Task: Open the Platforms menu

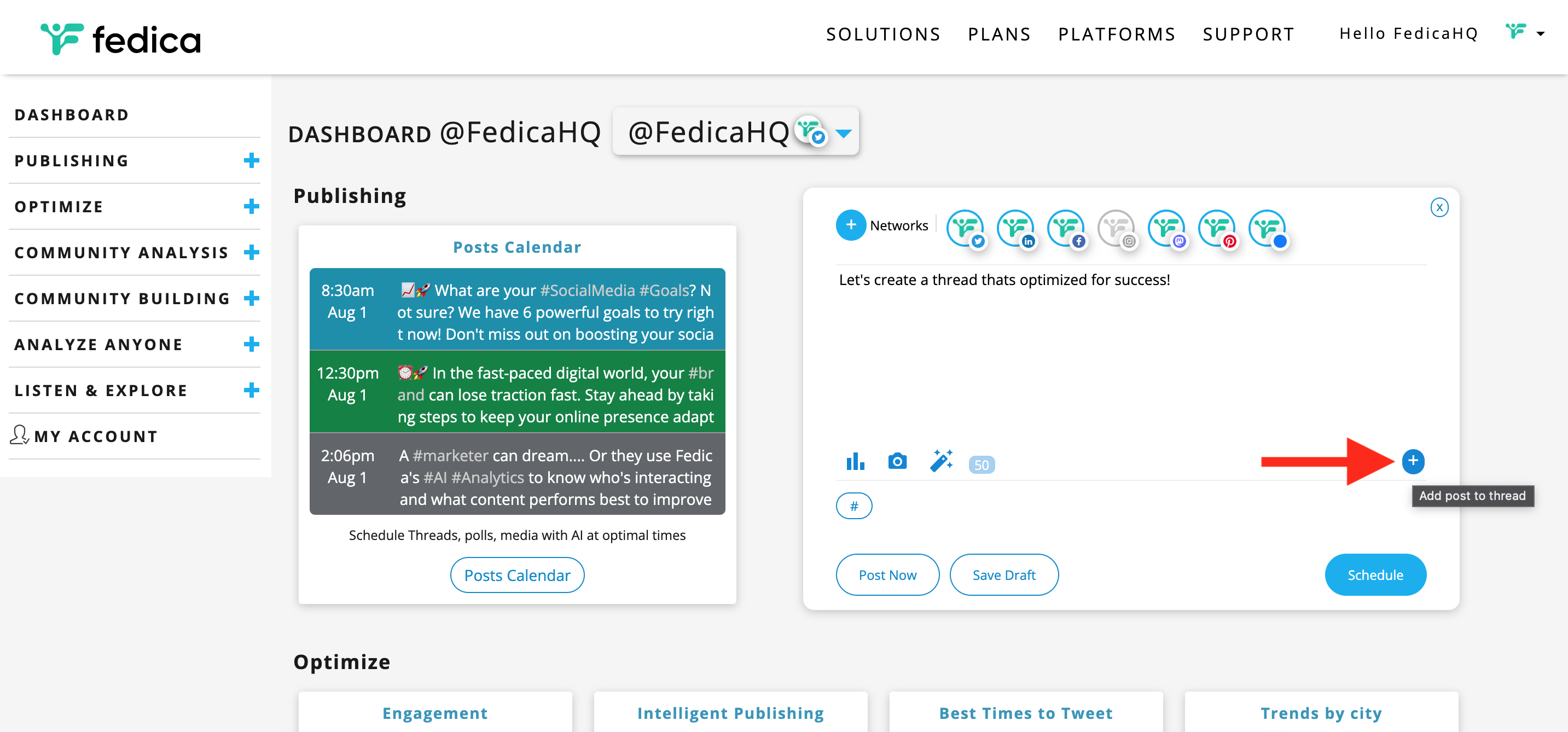Action: click(x=1117, y=34)
